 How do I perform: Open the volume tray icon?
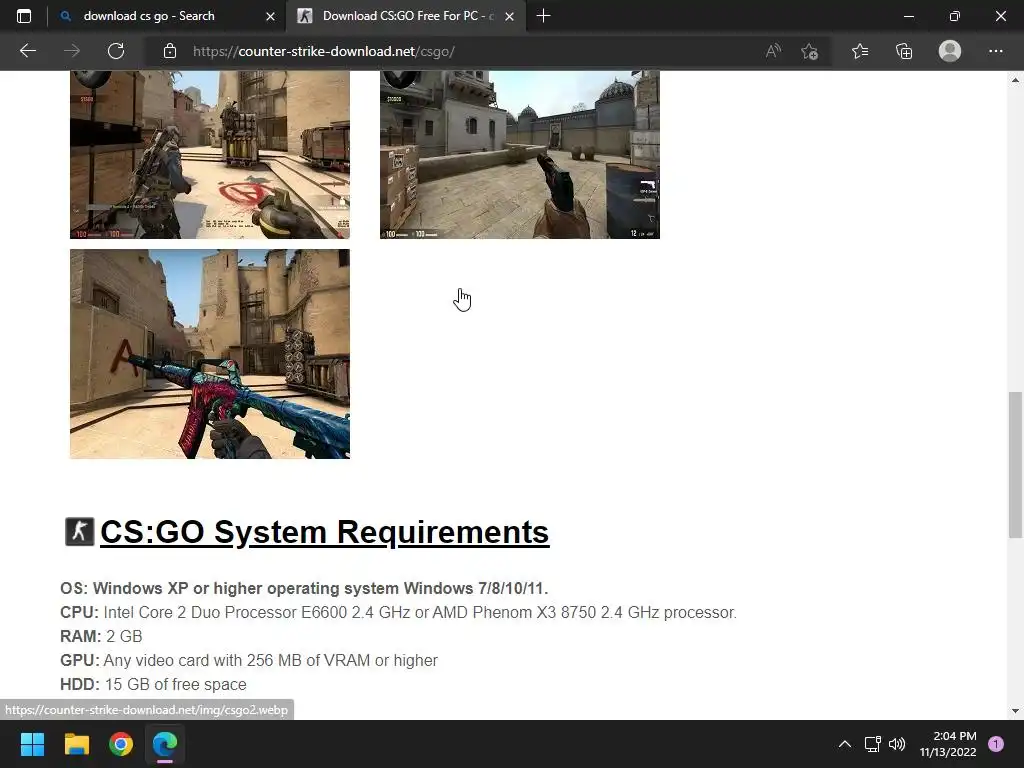897,744
